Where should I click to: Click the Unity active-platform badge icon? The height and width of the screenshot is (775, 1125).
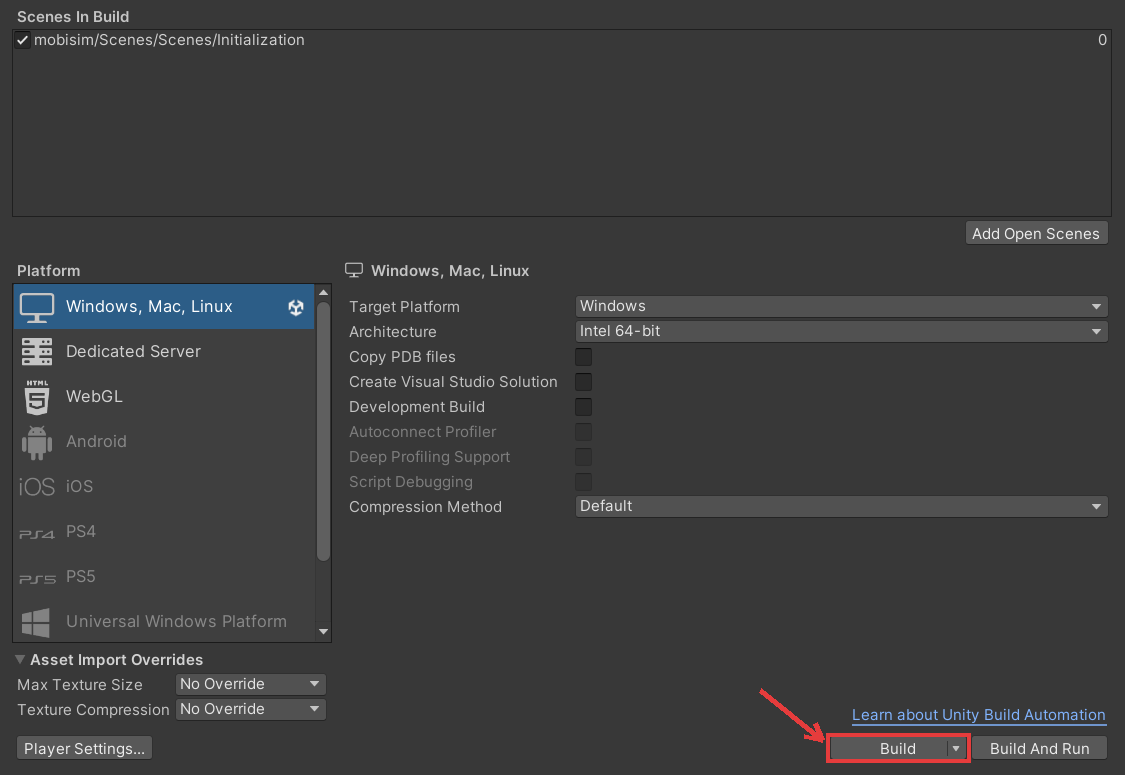tap(296, 308)
